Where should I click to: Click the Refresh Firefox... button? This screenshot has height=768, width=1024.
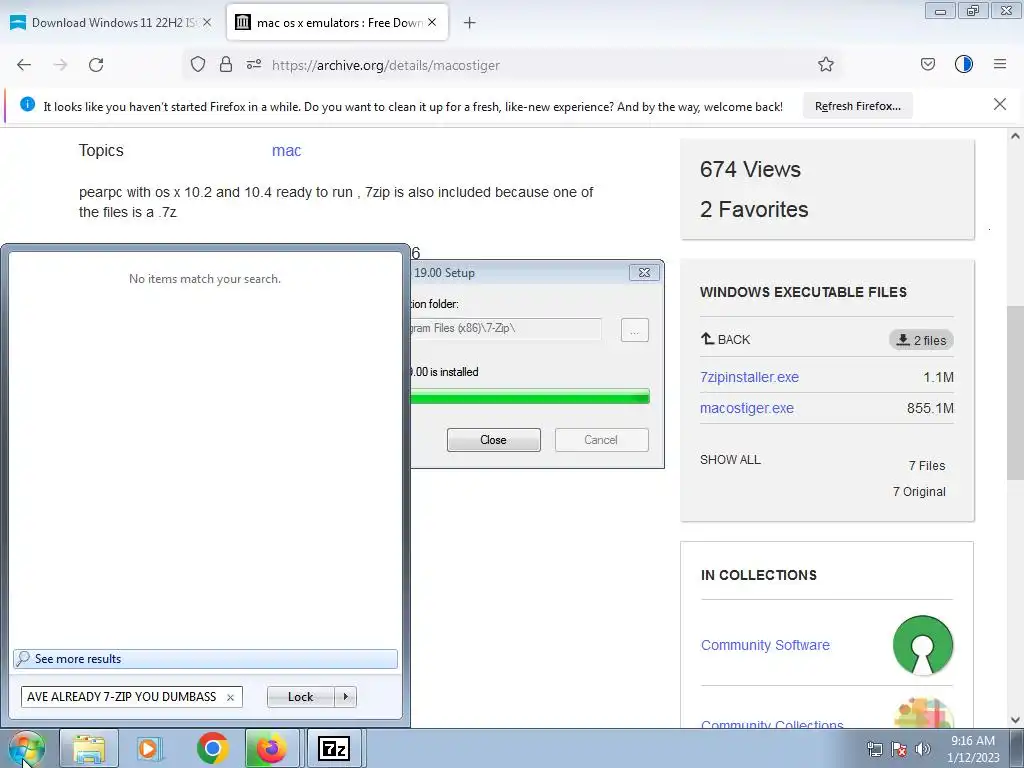tap(857, 106)
